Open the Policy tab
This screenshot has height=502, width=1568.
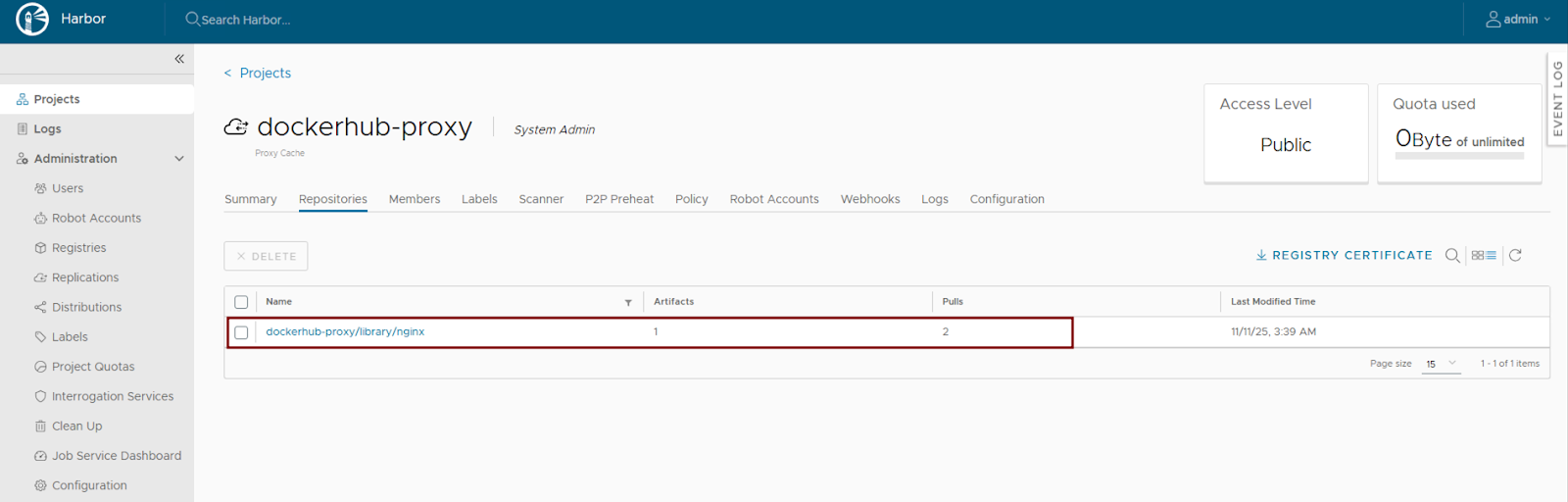point(692,199)
